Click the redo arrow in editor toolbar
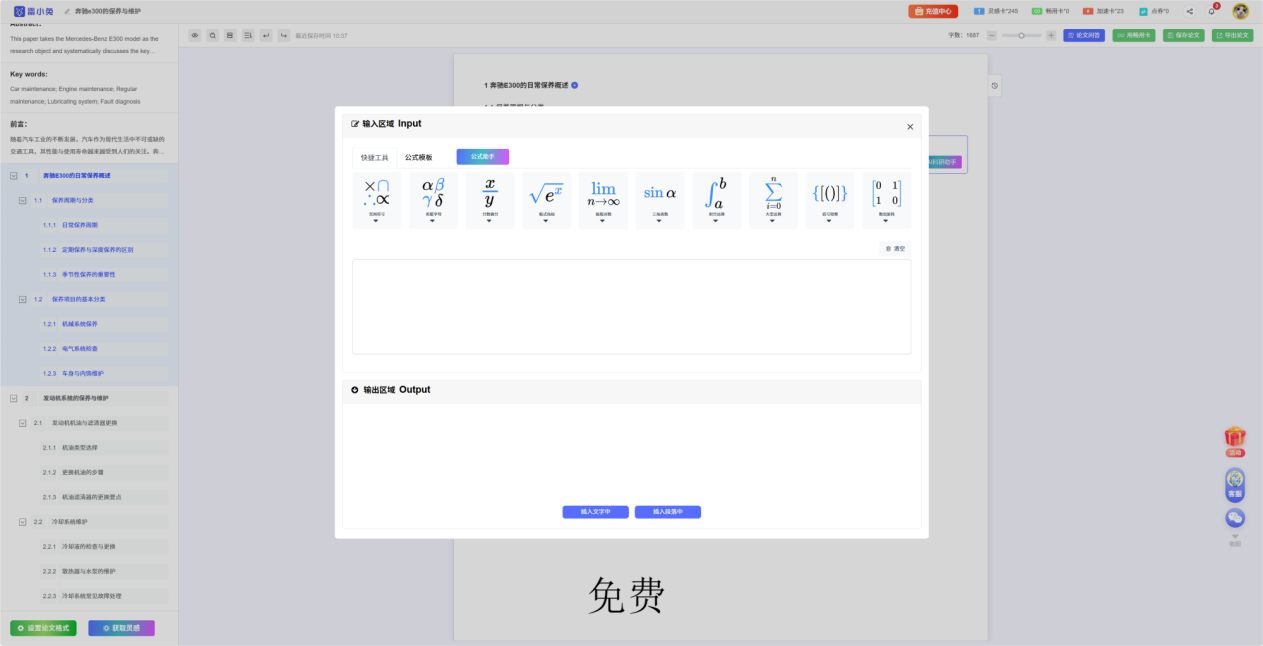Viewport: 1263px width, 646px height. click(x=284, y=35)
